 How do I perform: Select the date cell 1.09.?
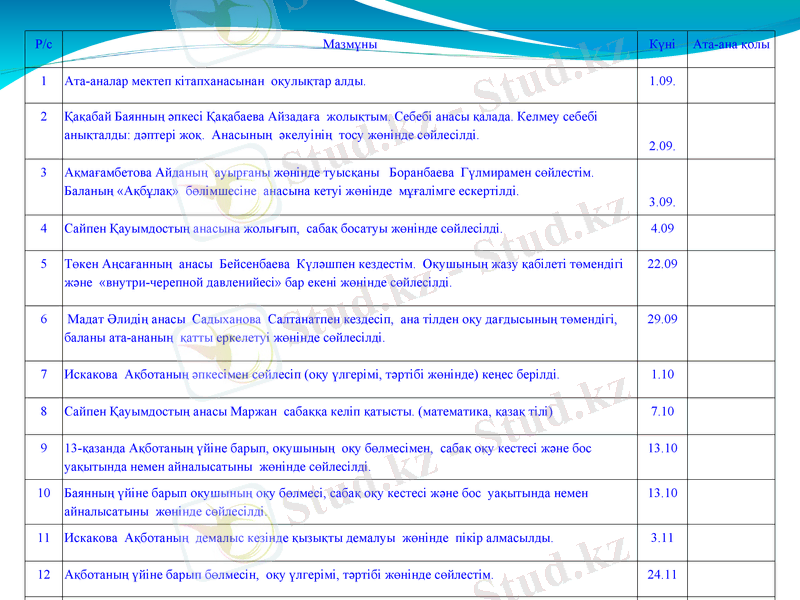[x=661, y=81]
